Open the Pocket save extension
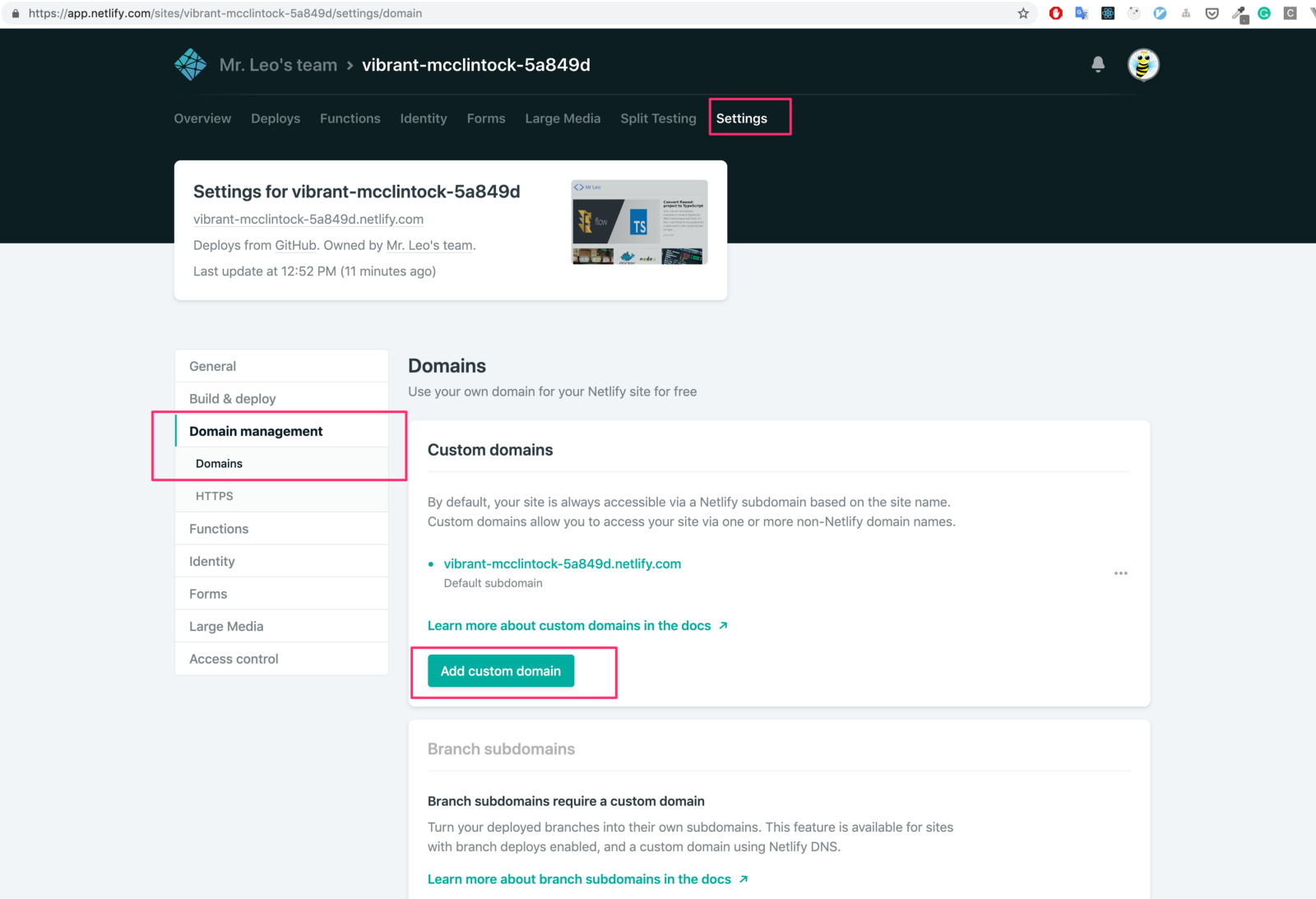Screen dimensions: 1316x899 [x=1212, y=13]
